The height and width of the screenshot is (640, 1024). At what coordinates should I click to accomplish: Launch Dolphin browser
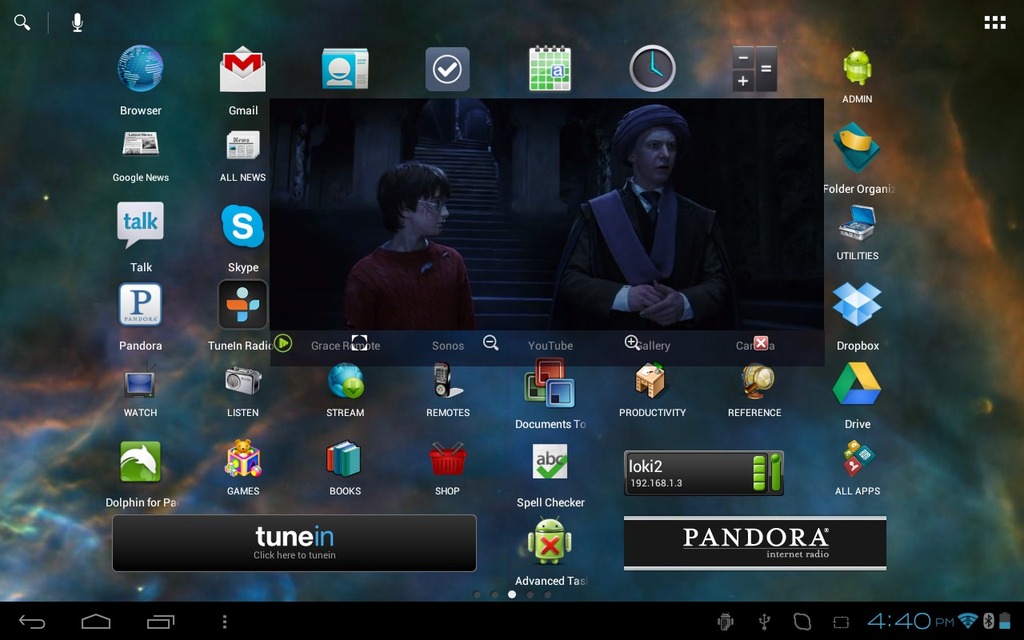coord(140,462)
